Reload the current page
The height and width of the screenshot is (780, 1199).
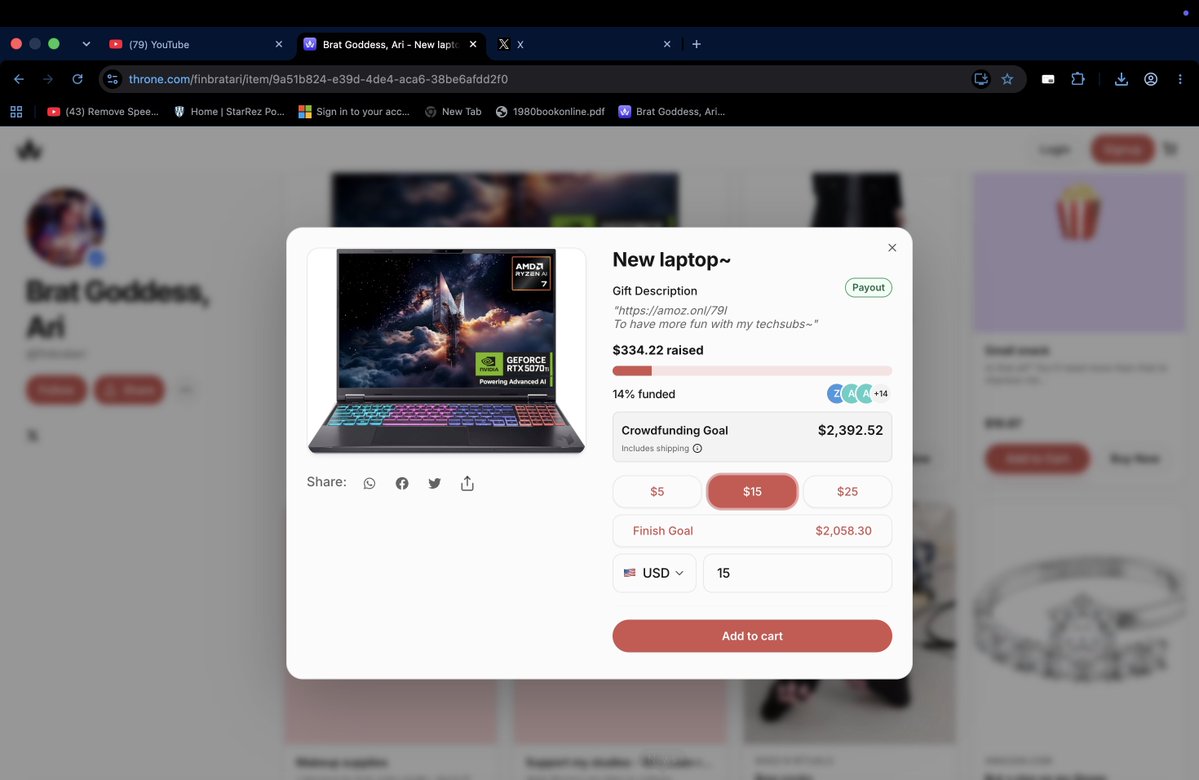click(x=77, y=79)
